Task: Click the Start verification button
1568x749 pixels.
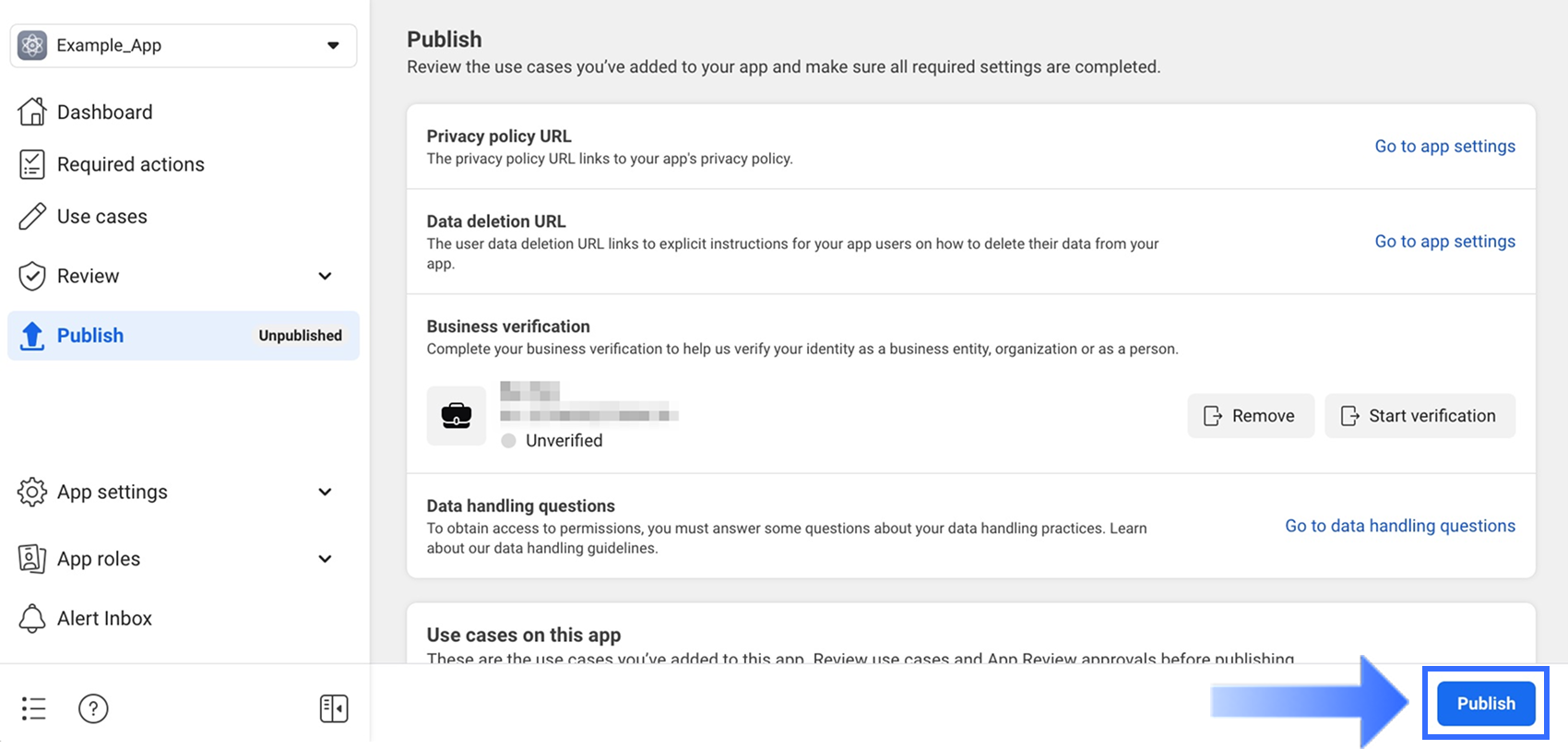Action: tap(1420, 416)
